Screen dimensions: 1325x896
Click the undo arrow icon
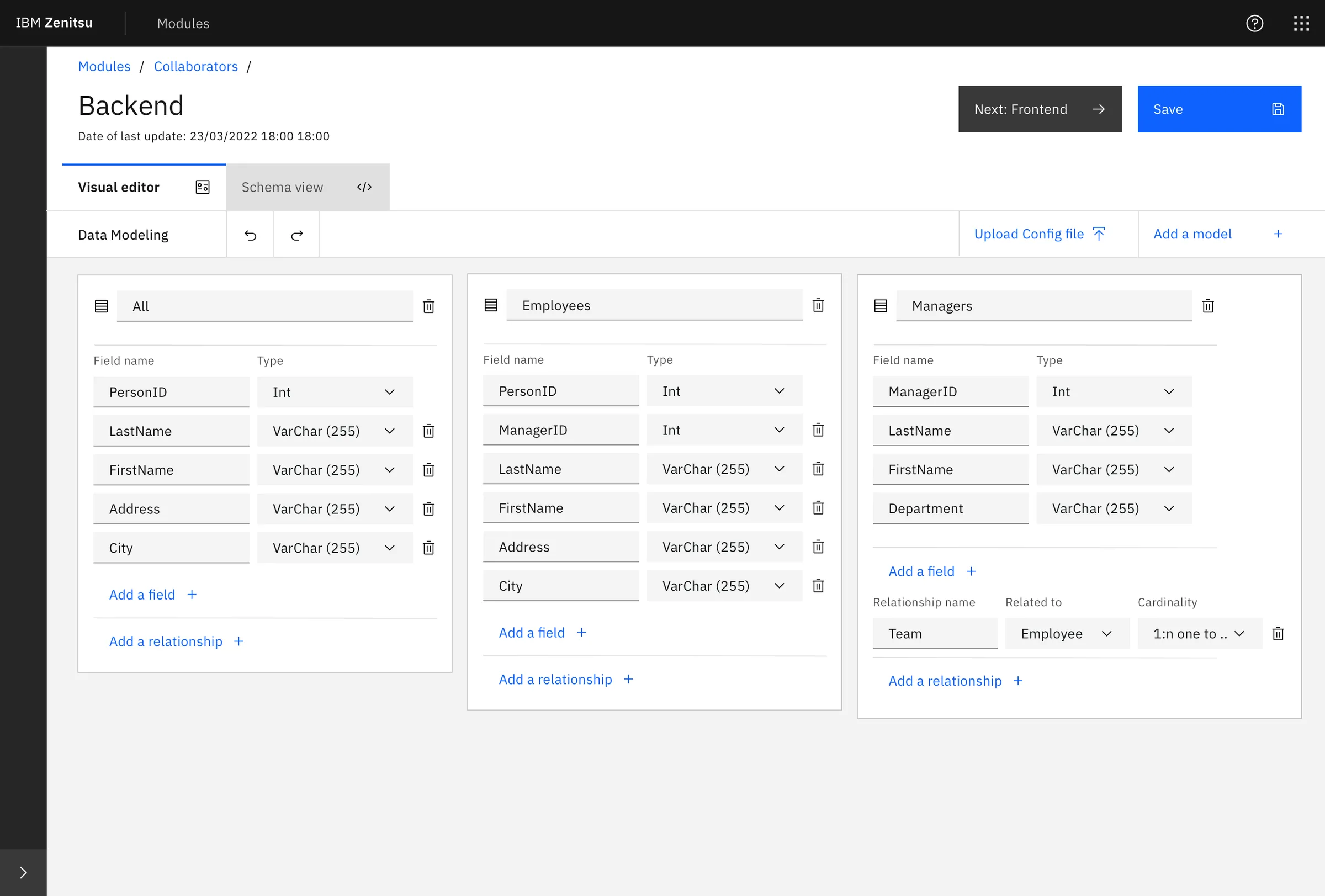(250, 235)
